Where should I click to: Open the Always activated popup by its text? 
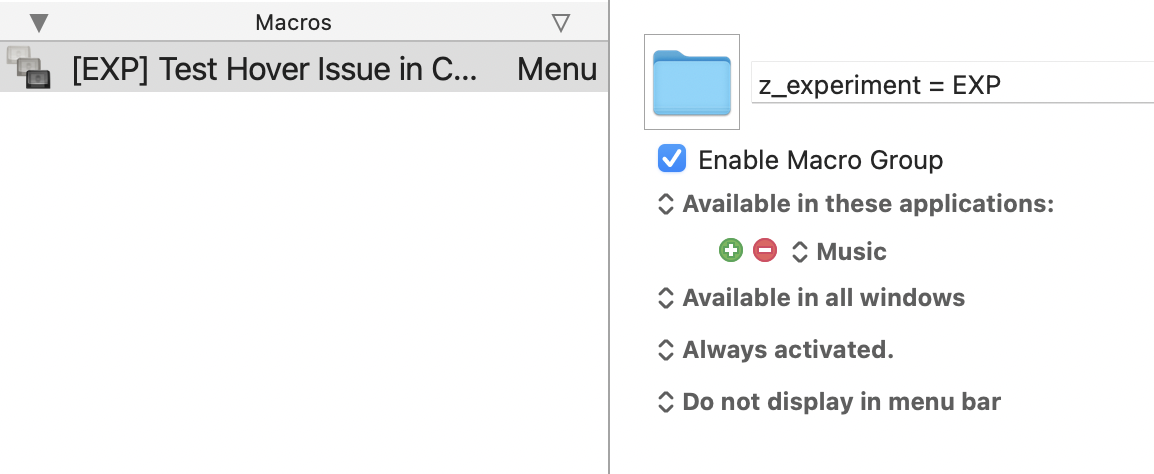tap(788, 350)
